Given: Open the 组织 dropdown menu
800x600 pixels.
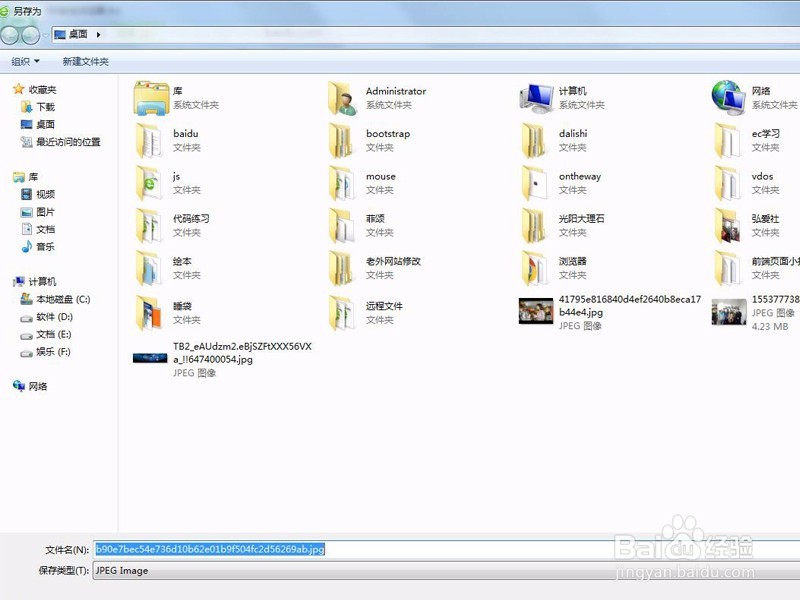Looking at the screenshot, I should pyautogui.click(x=26, y=62).
